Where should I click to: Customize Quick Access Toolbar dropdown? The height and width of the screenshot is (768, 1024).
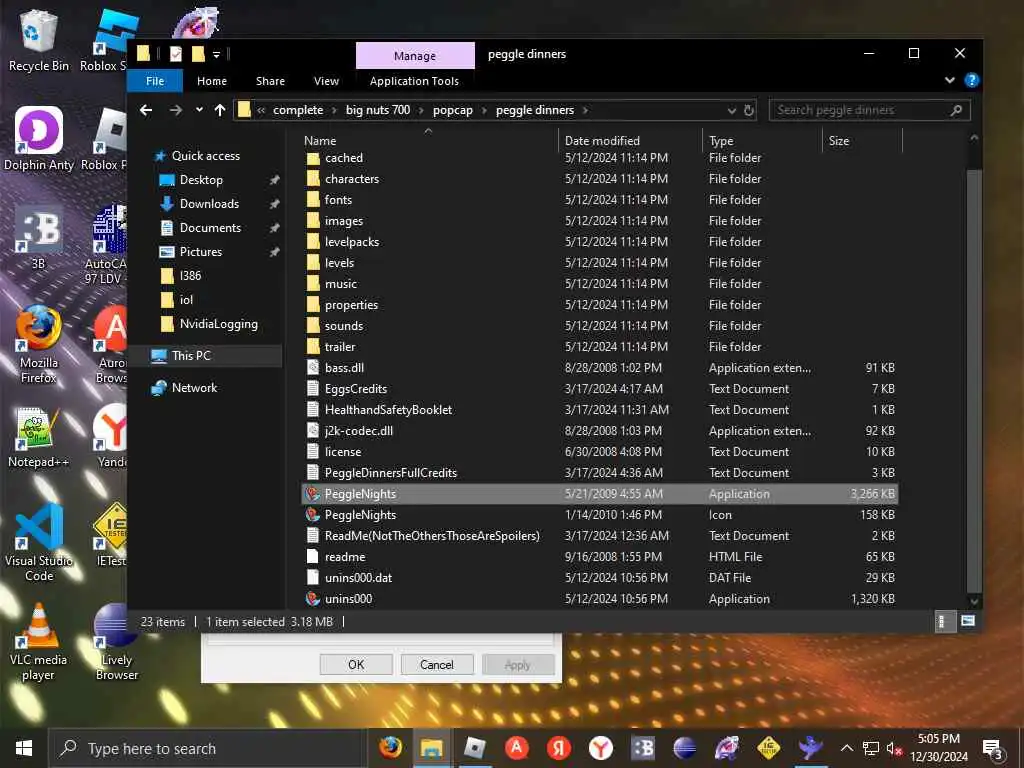click(216, 54)
